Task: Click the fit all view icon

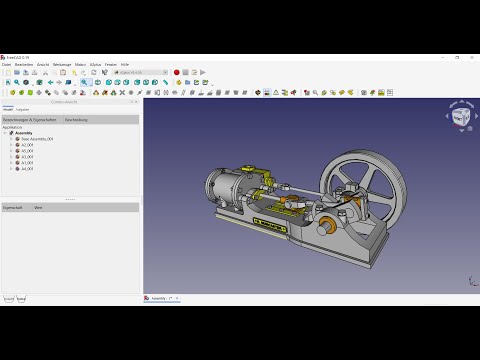Action: [8, 82]
